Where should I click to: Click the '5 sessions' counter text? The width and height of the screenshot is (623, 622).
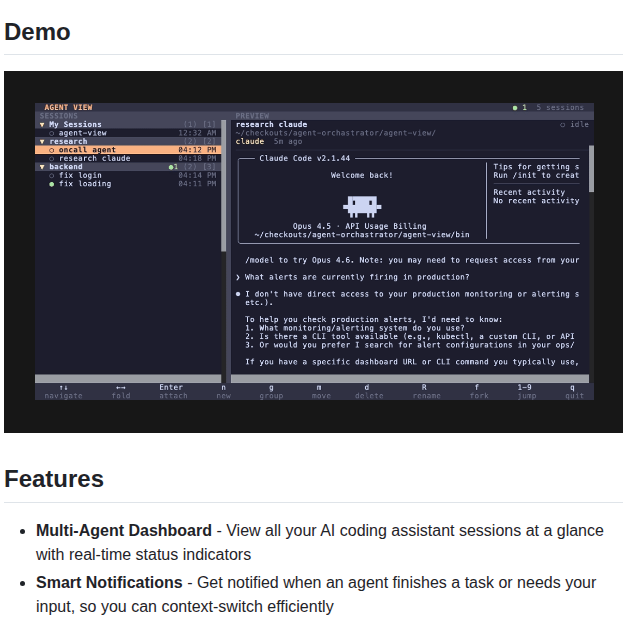click(560, 107)
